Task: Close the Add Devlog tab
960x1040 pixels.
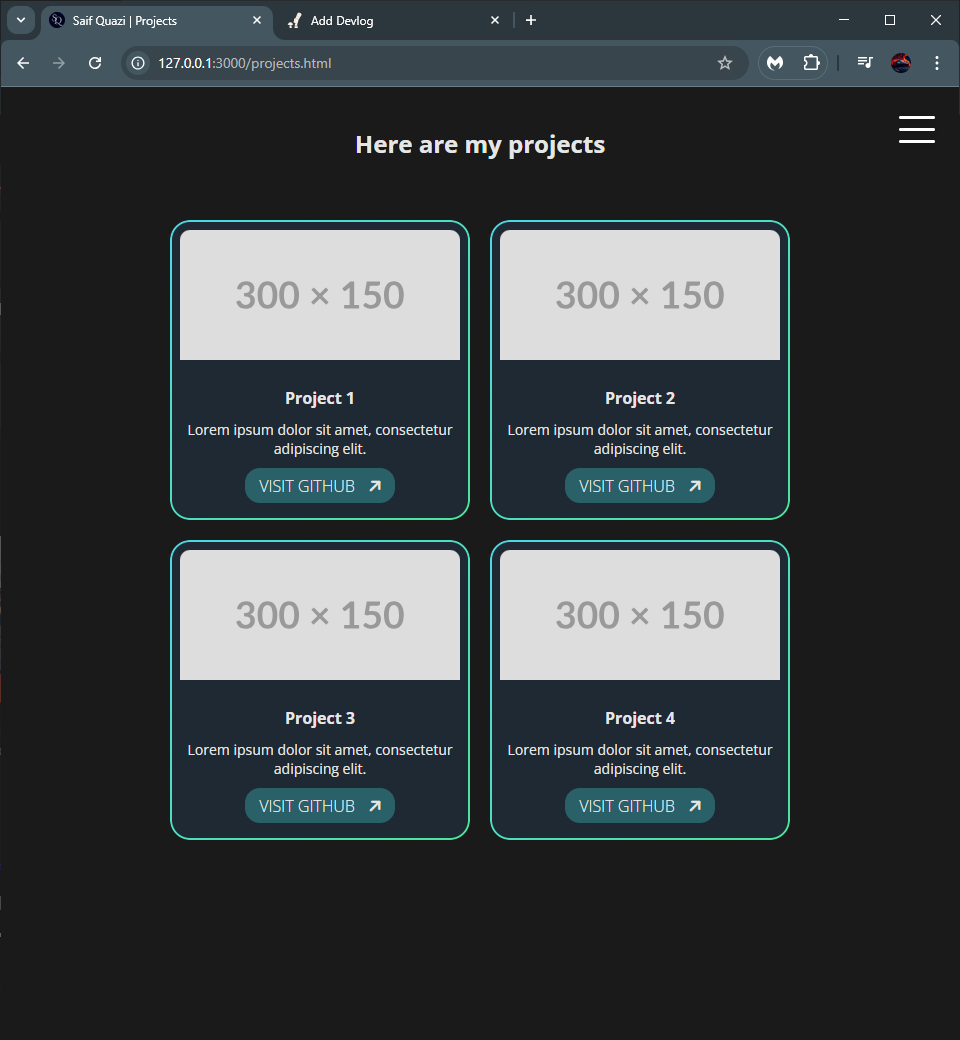Action: (x=495, y=20)
